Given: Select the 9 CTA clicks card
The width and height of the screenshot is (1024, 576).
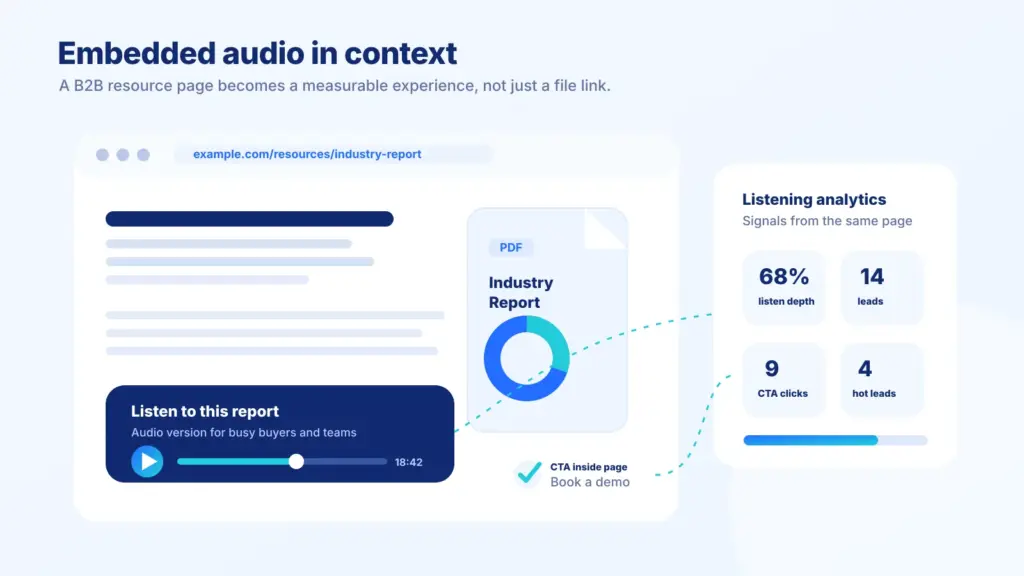Looking at the screenshot, I should 784,379.
